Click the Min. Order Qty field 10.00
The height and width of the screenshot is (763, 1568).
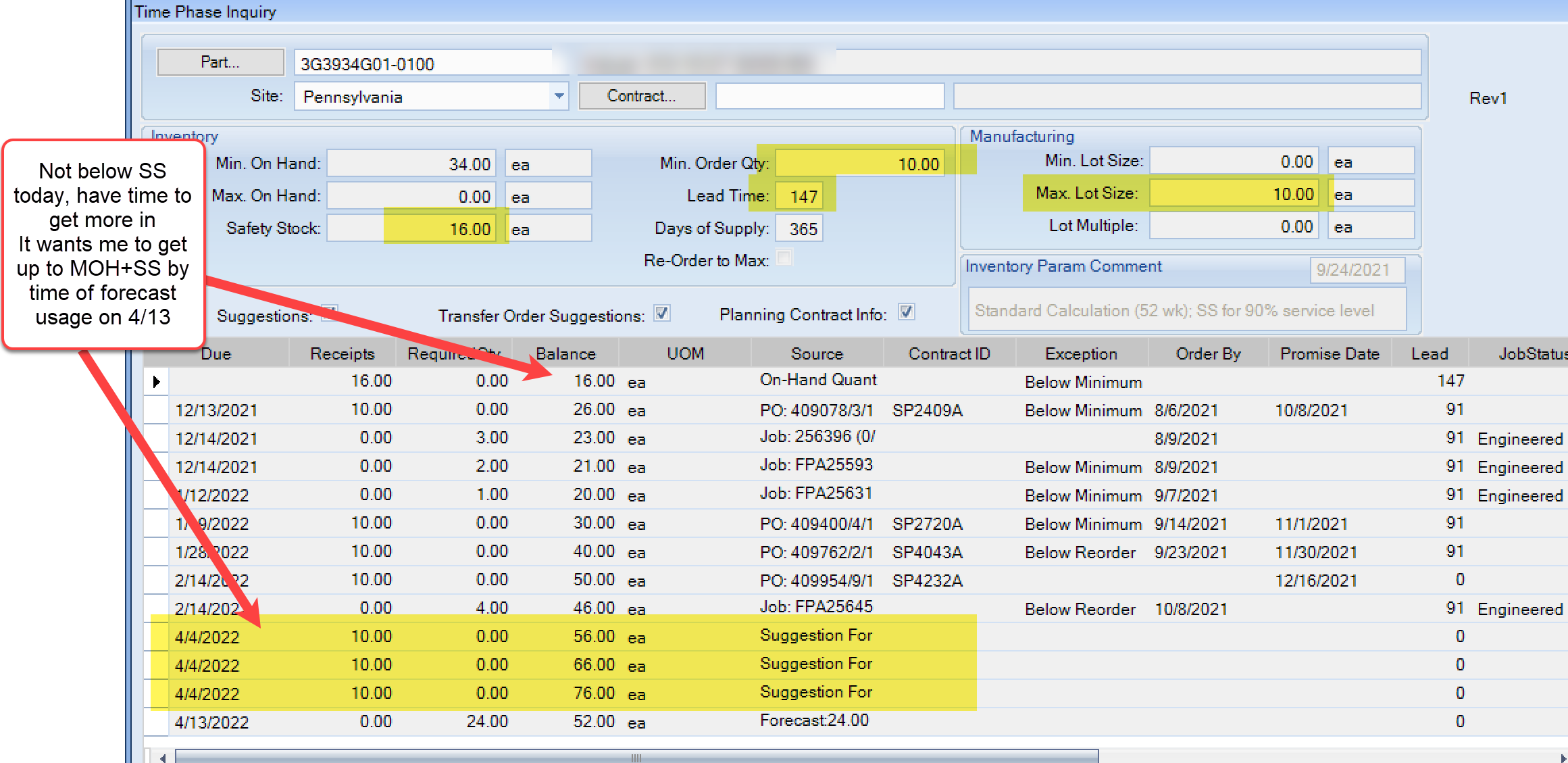pos(859,163)
